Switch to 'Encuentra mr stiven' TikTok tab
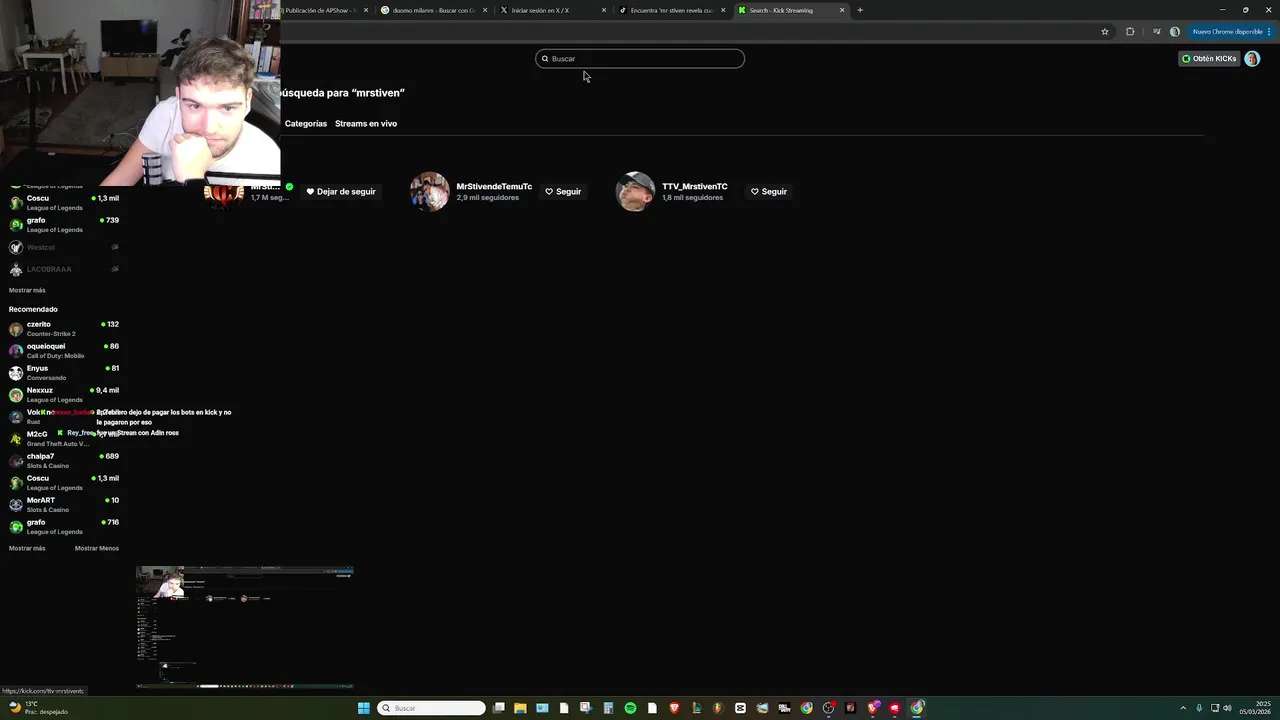 pyautogui.click(x=672, y=10)
